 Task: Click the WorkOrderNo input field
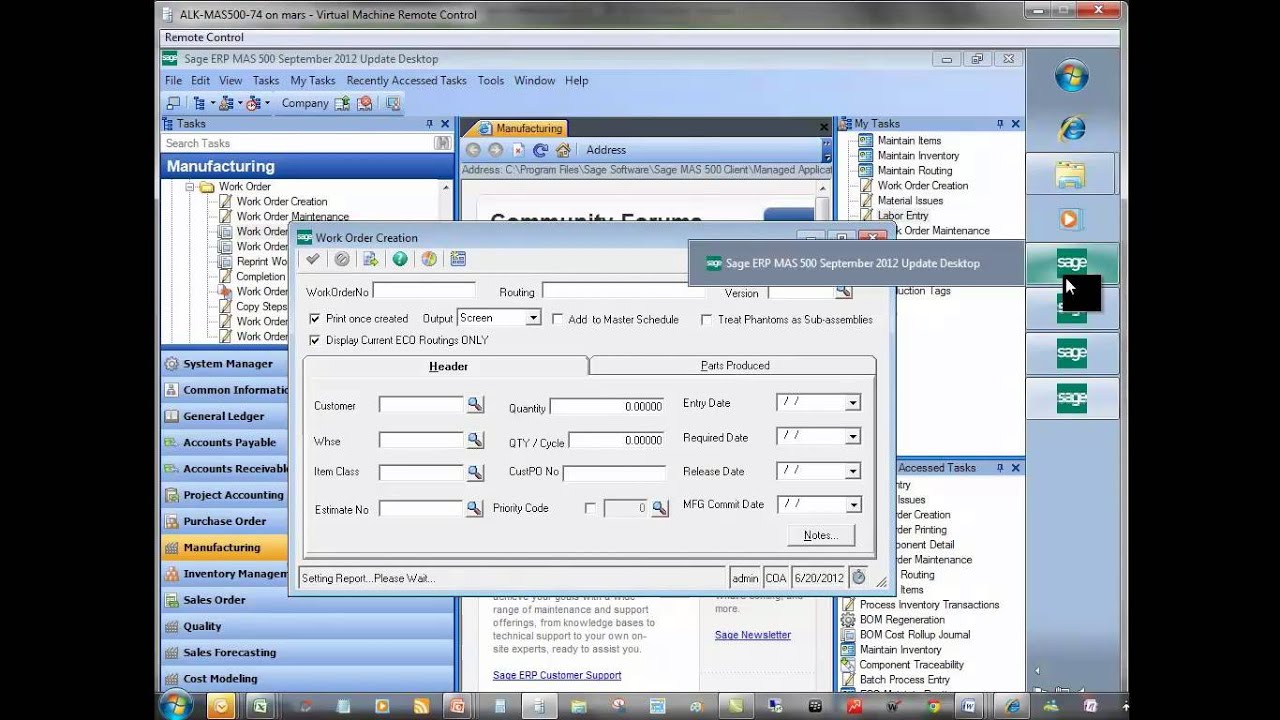[x=424, y=291]
